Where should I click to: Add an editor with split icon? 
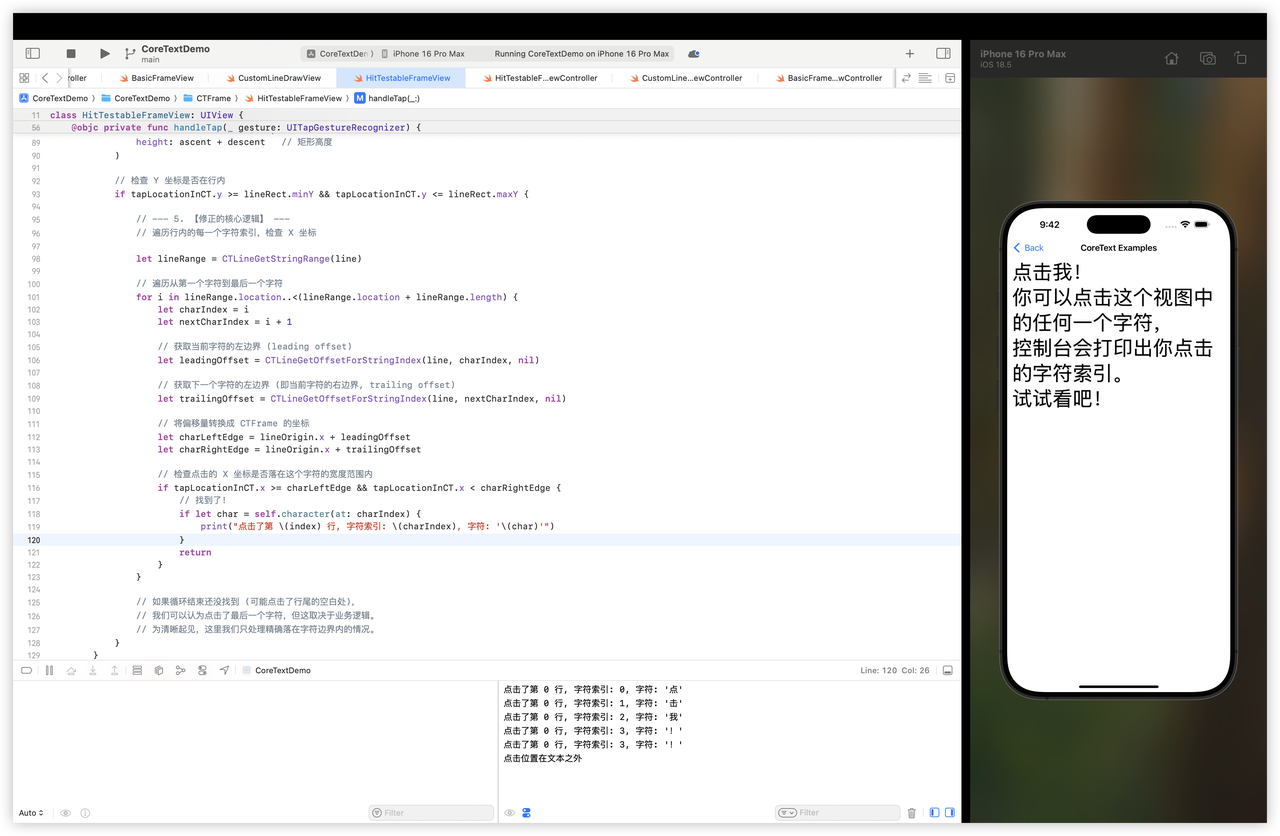click(950, 78)
